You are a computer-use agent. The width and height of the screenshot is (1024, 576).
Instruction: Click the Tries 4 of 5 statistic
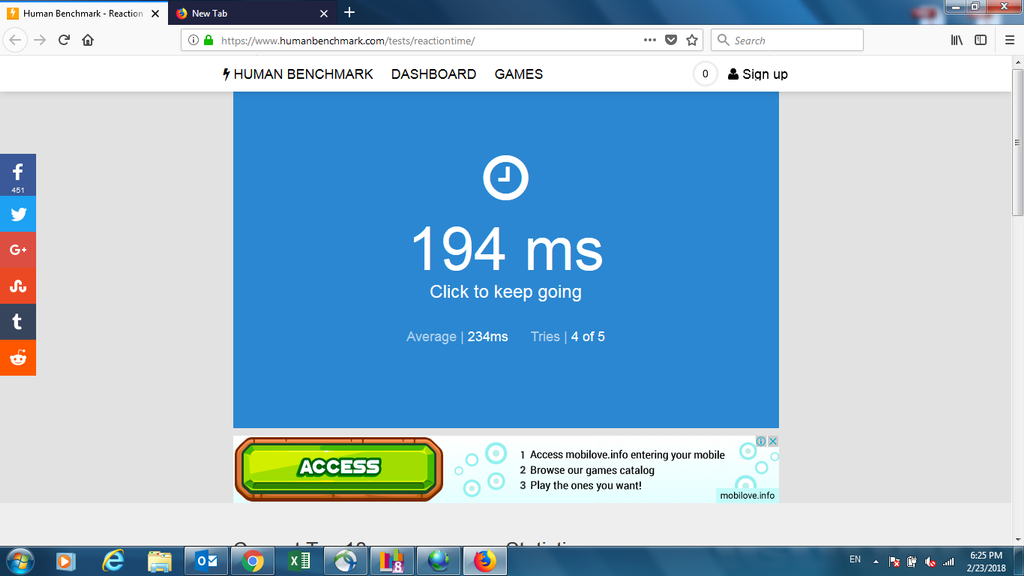click(x=568, y=336)
